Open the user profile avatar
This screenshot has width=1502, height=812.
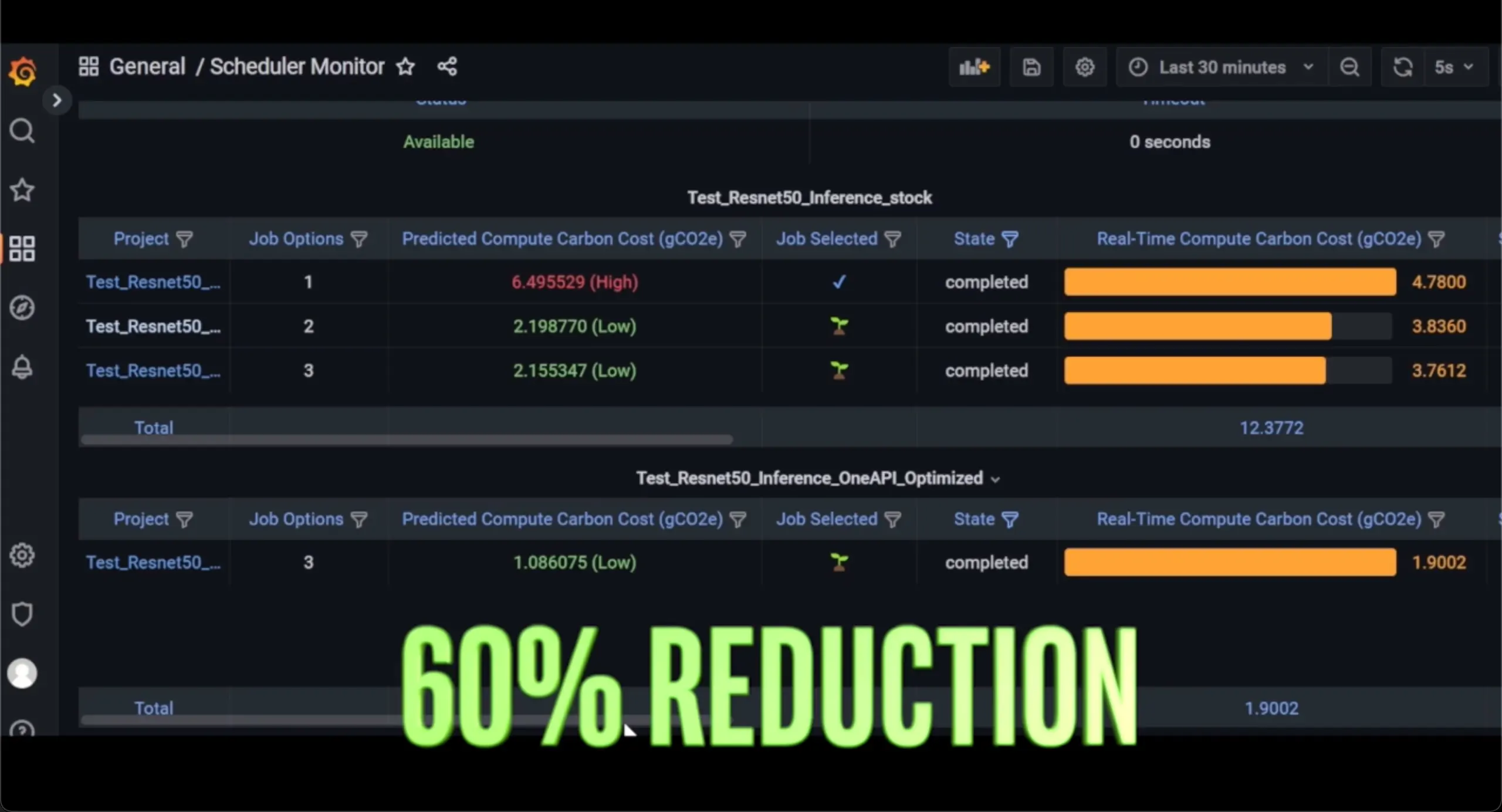(x=22, y=673)
